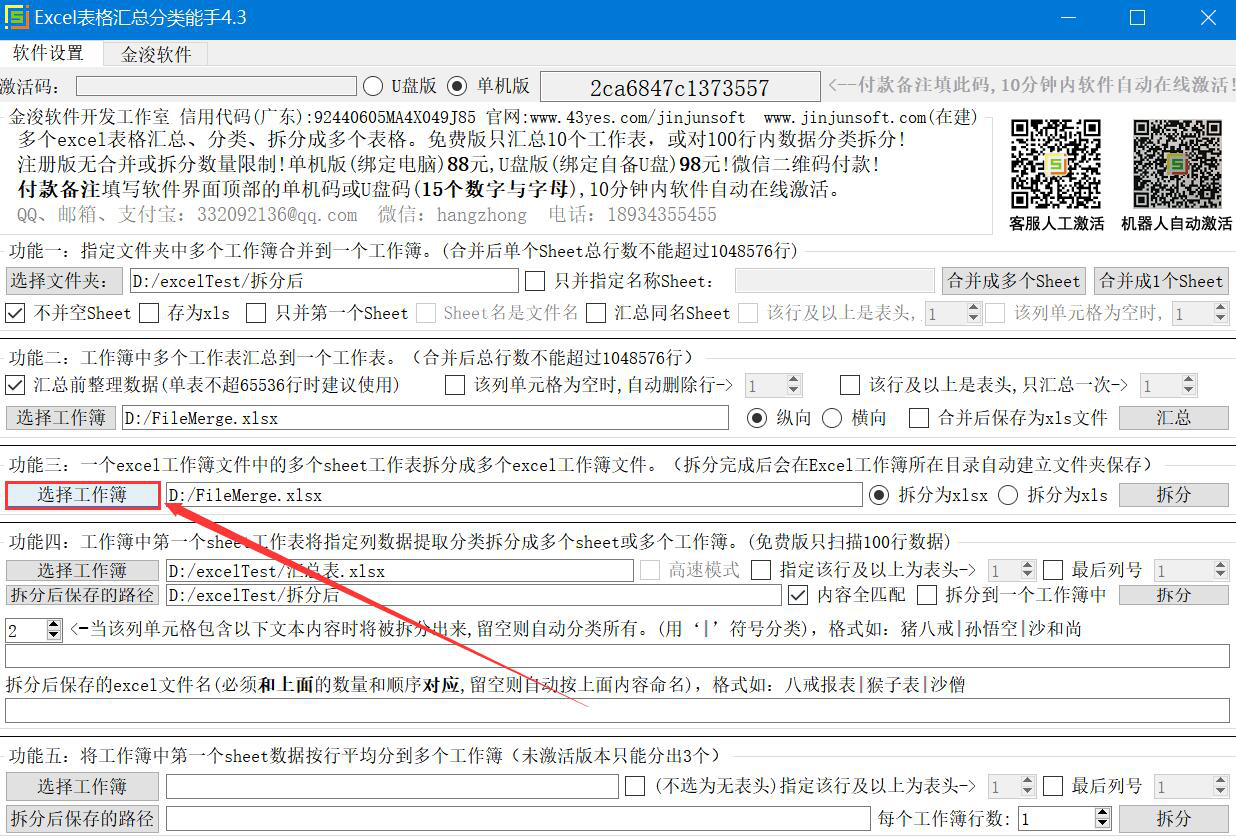Click the 只汇总一次 row number spinner

point(1168,385)
